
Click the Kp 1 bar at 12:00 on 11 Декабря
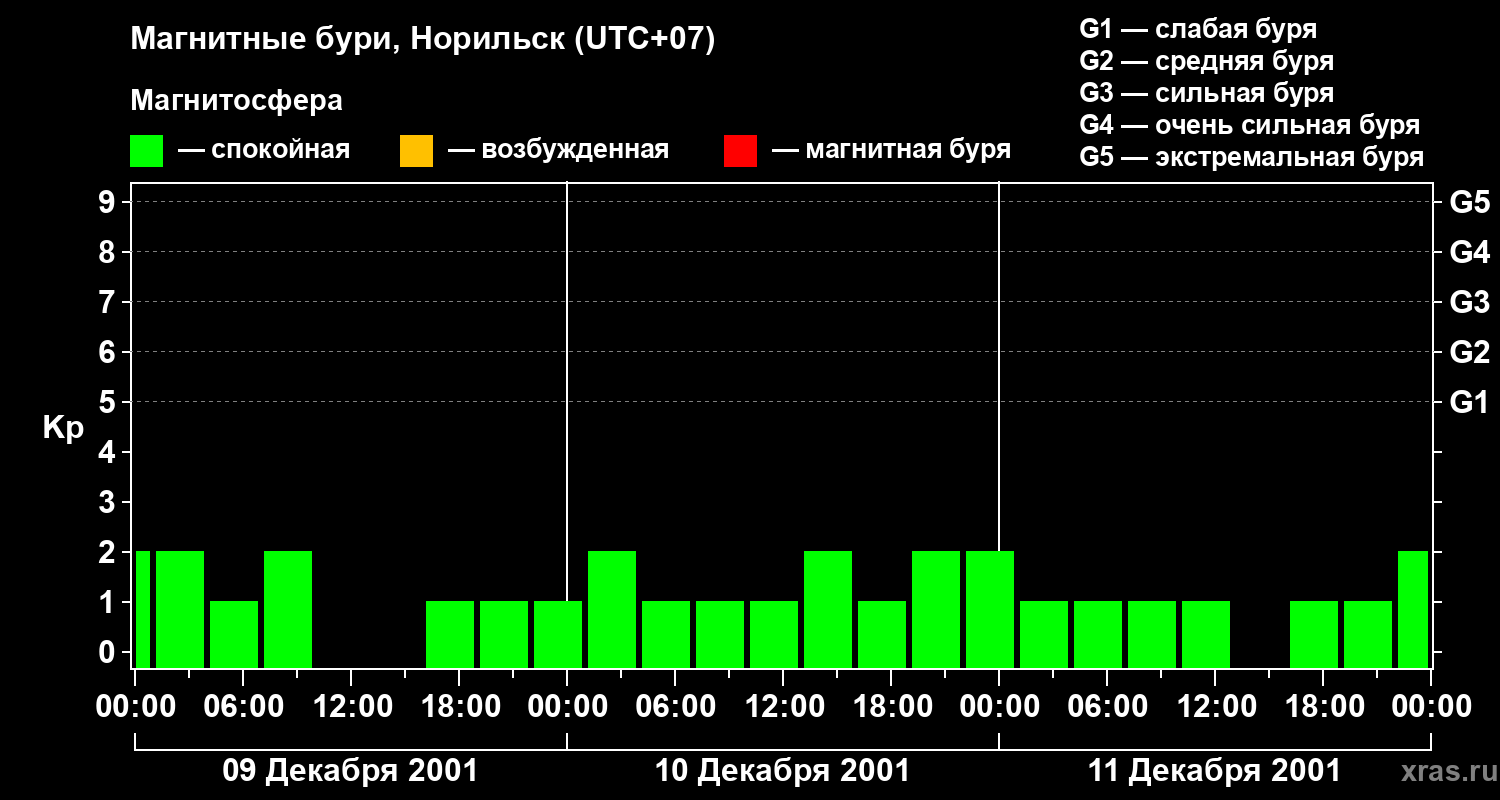(1206, 634)
